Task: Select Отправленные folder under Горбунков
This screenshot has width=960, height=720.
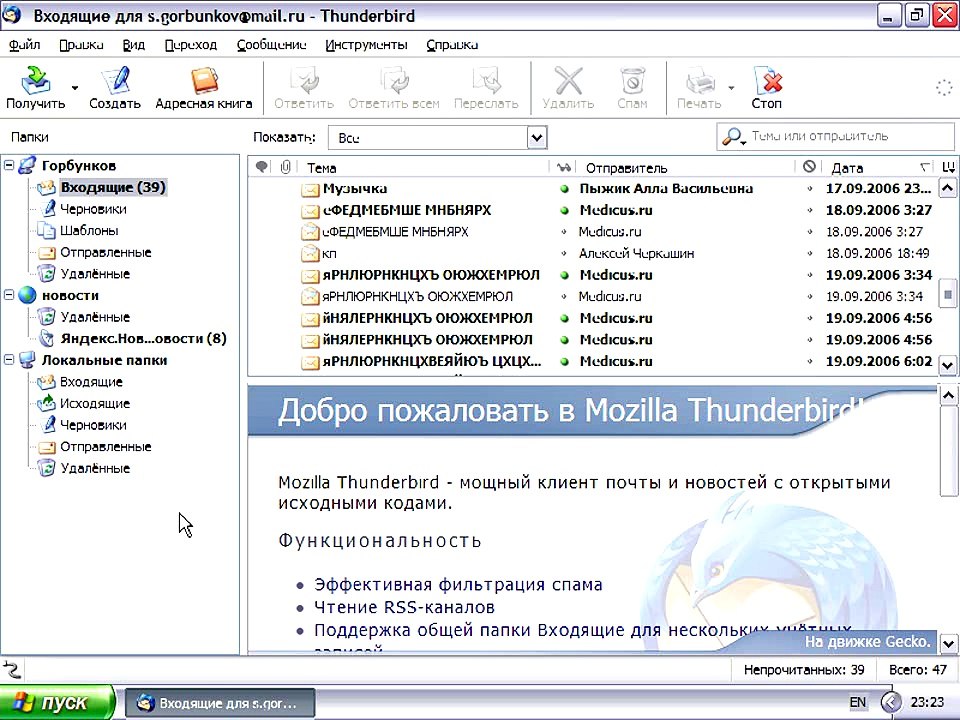Action: (x=105, y=252)
